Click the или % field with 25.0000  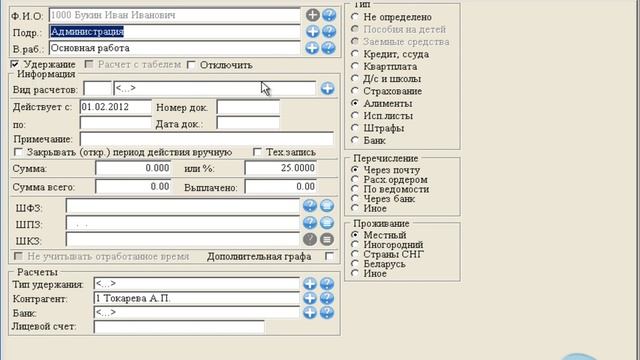click(281, 168)
